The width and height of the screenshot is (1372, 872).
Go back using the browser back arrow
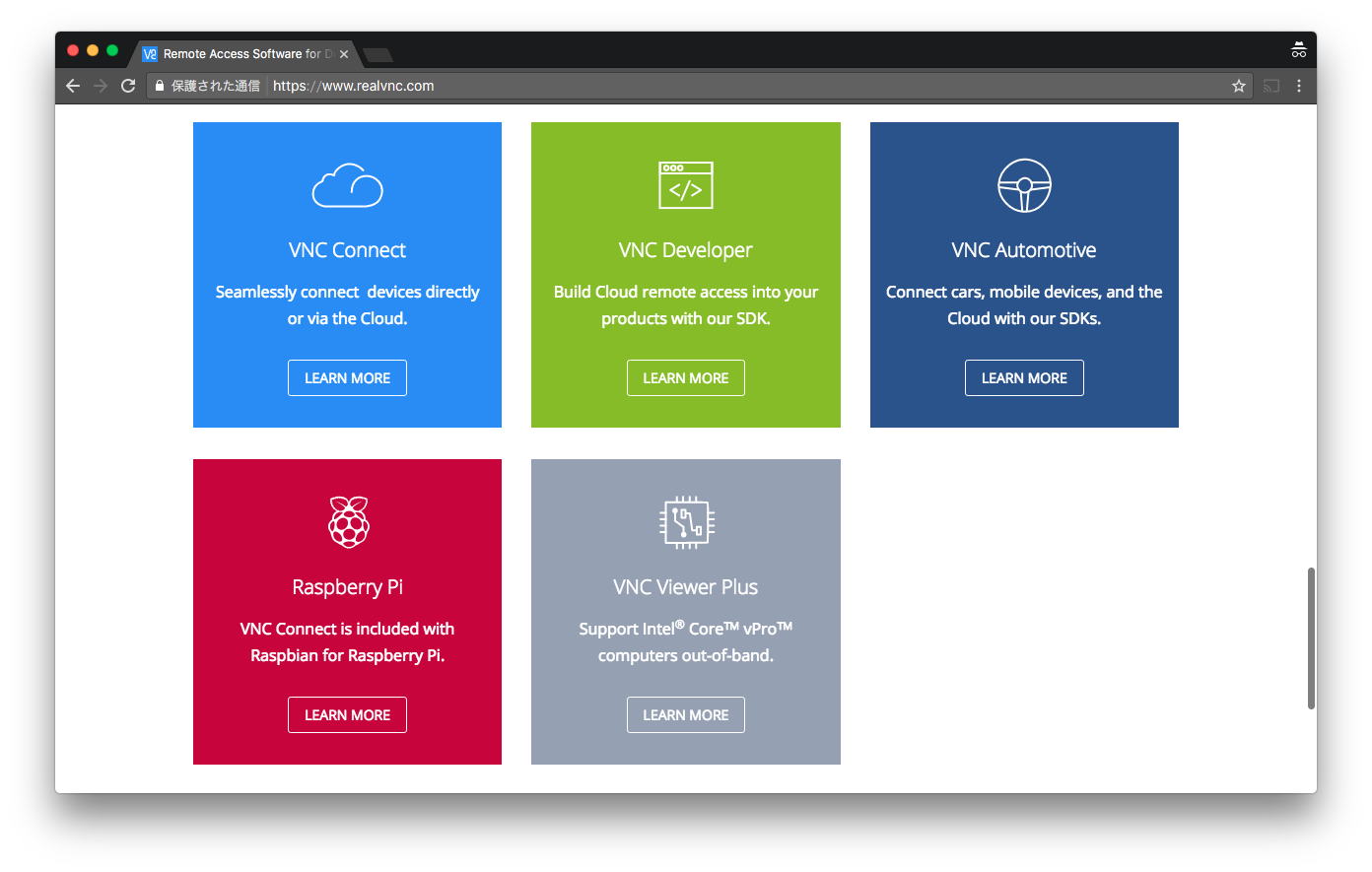[x=73, y=86]
